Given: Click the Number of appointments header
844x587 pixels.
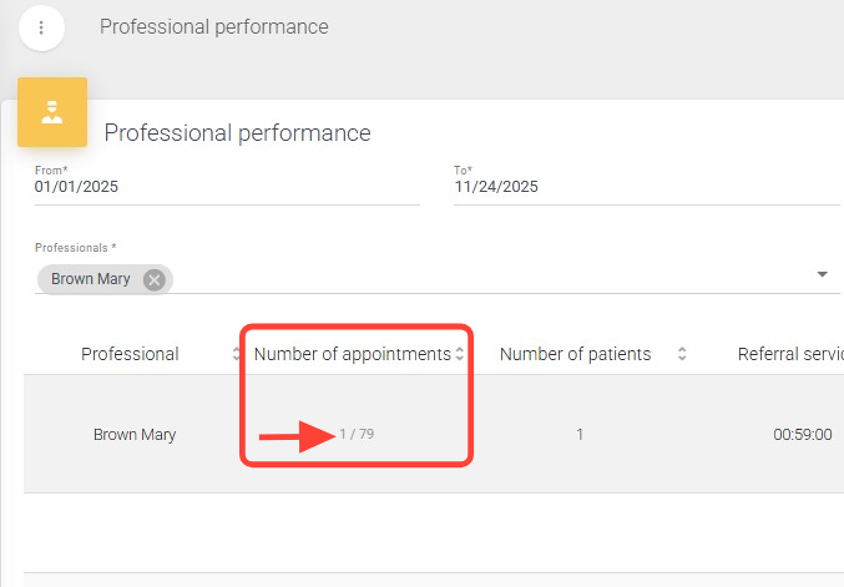Looking at the screenshot, I should pos(352,354).
